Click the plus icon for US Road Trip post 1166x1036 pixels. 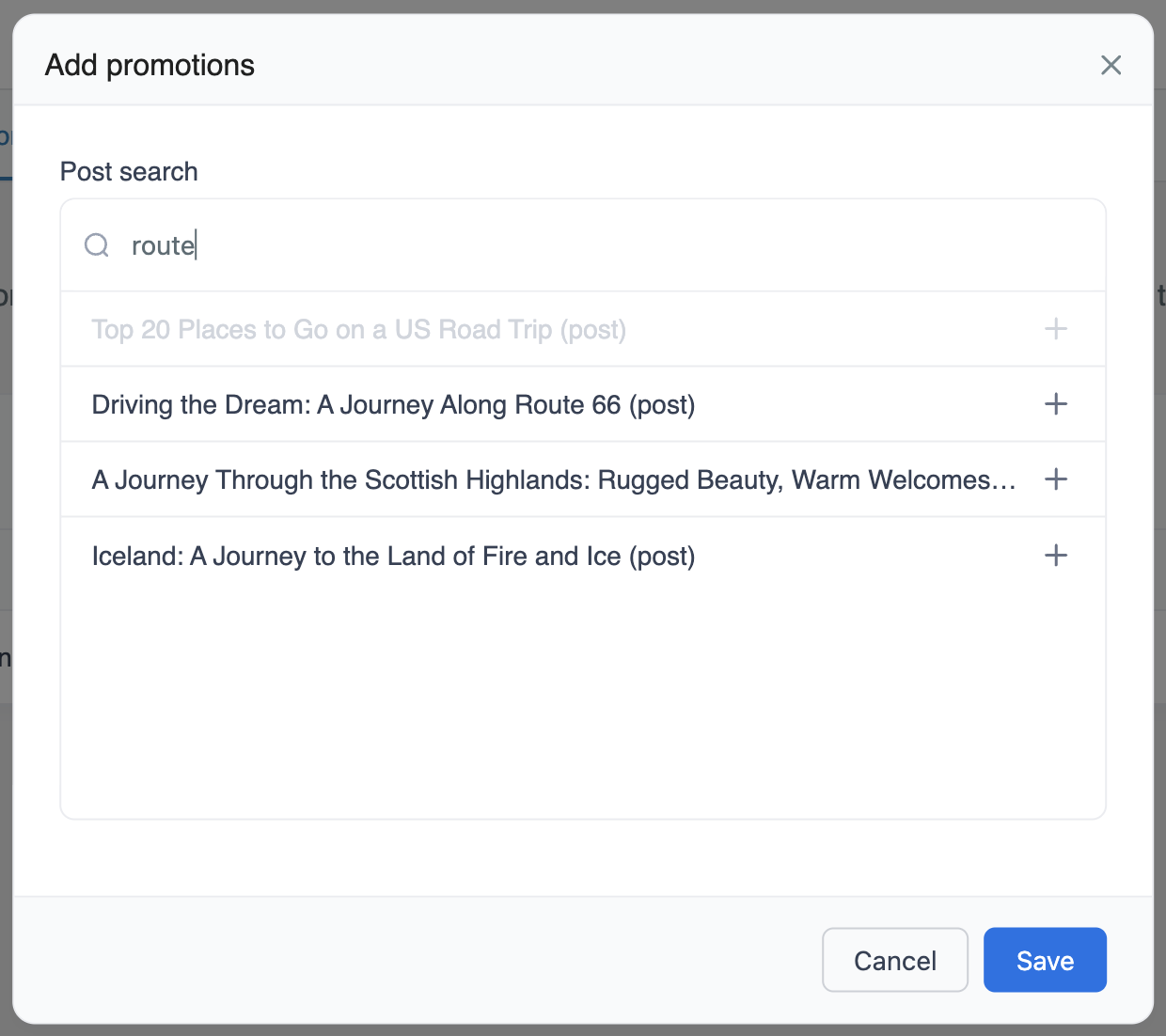(x=1056, y=329)
